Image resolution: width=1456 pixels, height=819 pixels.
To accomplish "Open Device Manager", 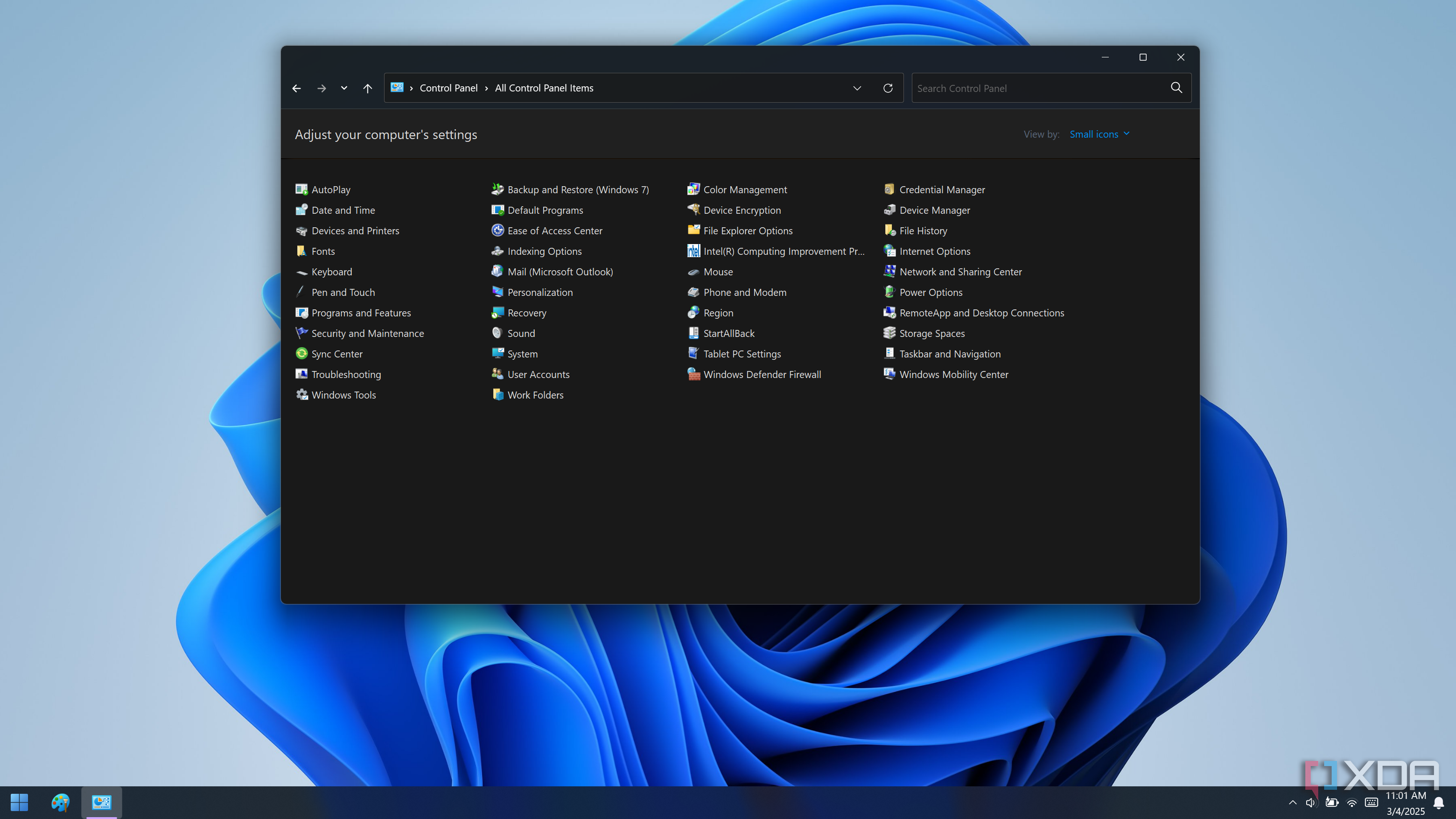I will (934, 210).
